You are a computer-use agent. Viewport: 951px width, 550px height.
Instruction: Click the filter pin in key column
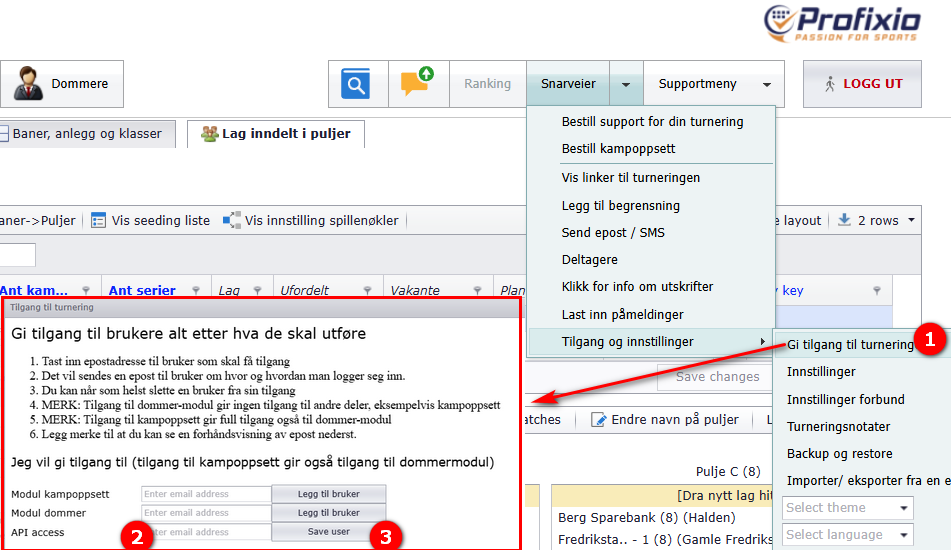pos(876,290)
